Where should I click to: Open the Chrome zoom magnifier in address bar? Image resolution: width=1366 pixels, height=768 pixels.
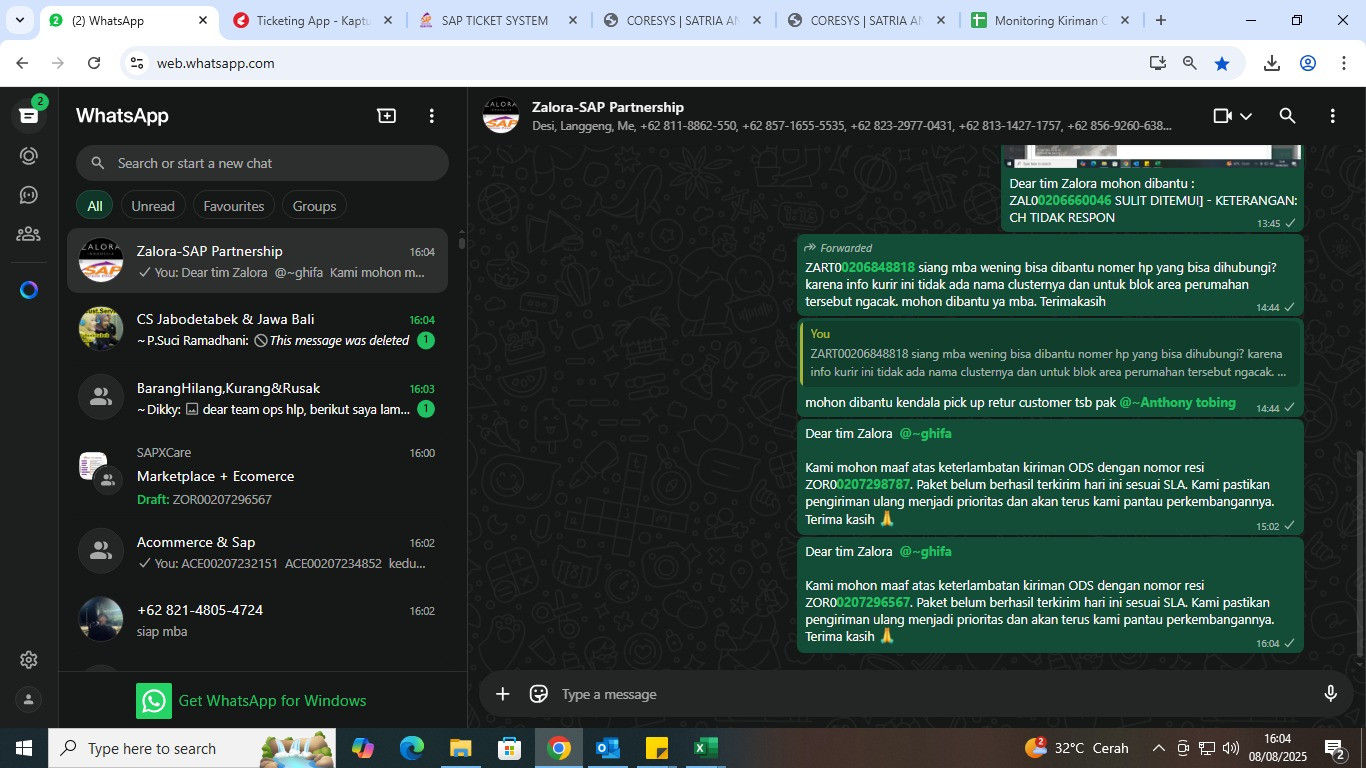1190,63
